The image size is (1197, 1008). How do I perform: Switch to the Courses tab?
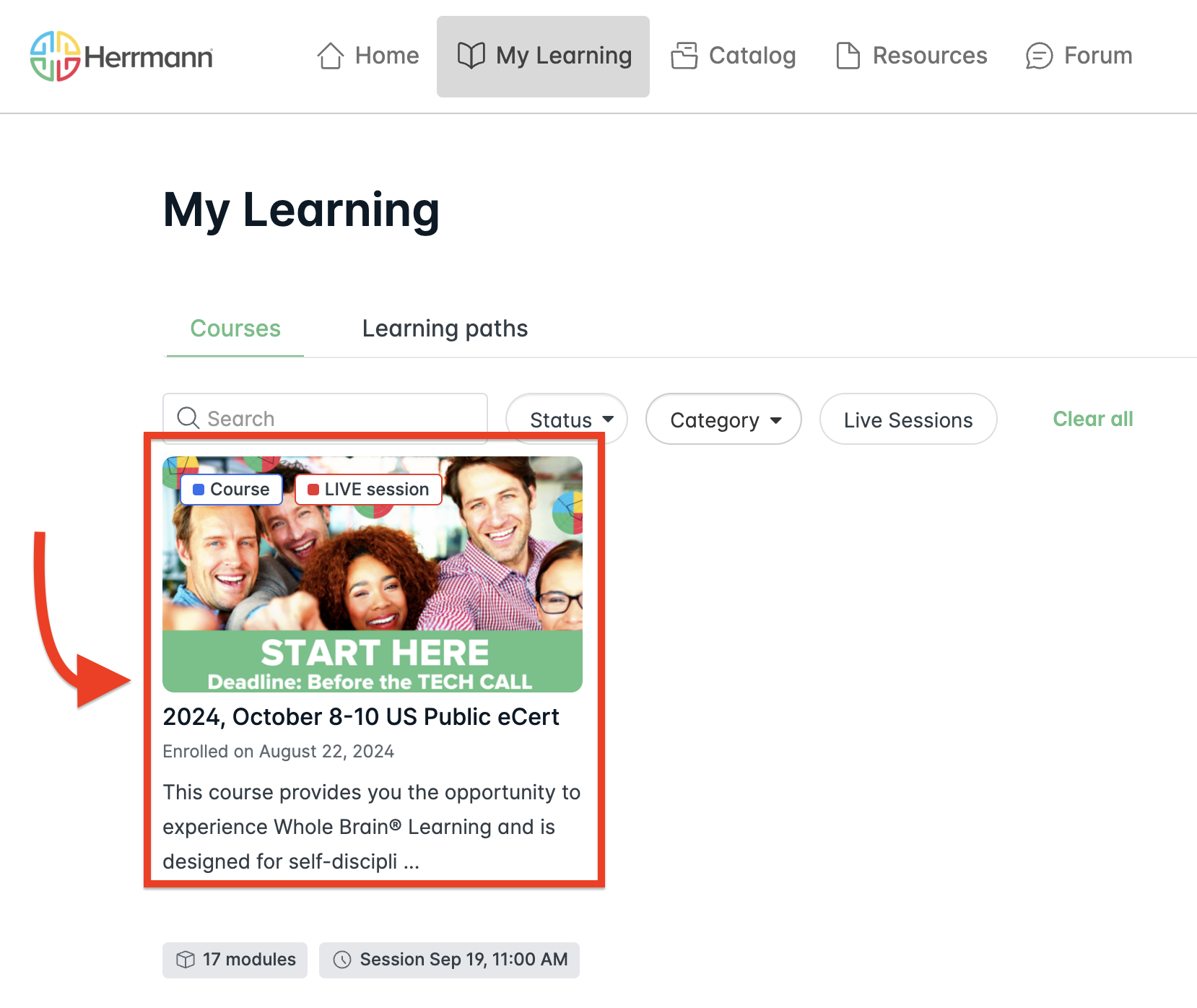235,329
